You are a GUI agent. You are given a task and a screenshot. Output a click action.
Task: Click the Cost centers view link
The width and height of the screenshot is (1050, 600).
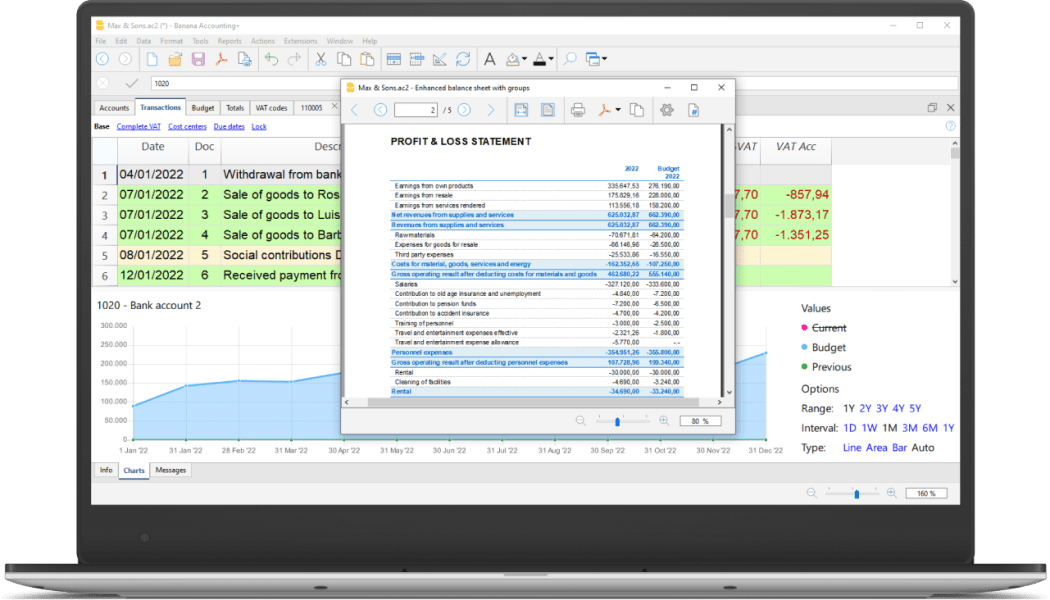point(187,127)
